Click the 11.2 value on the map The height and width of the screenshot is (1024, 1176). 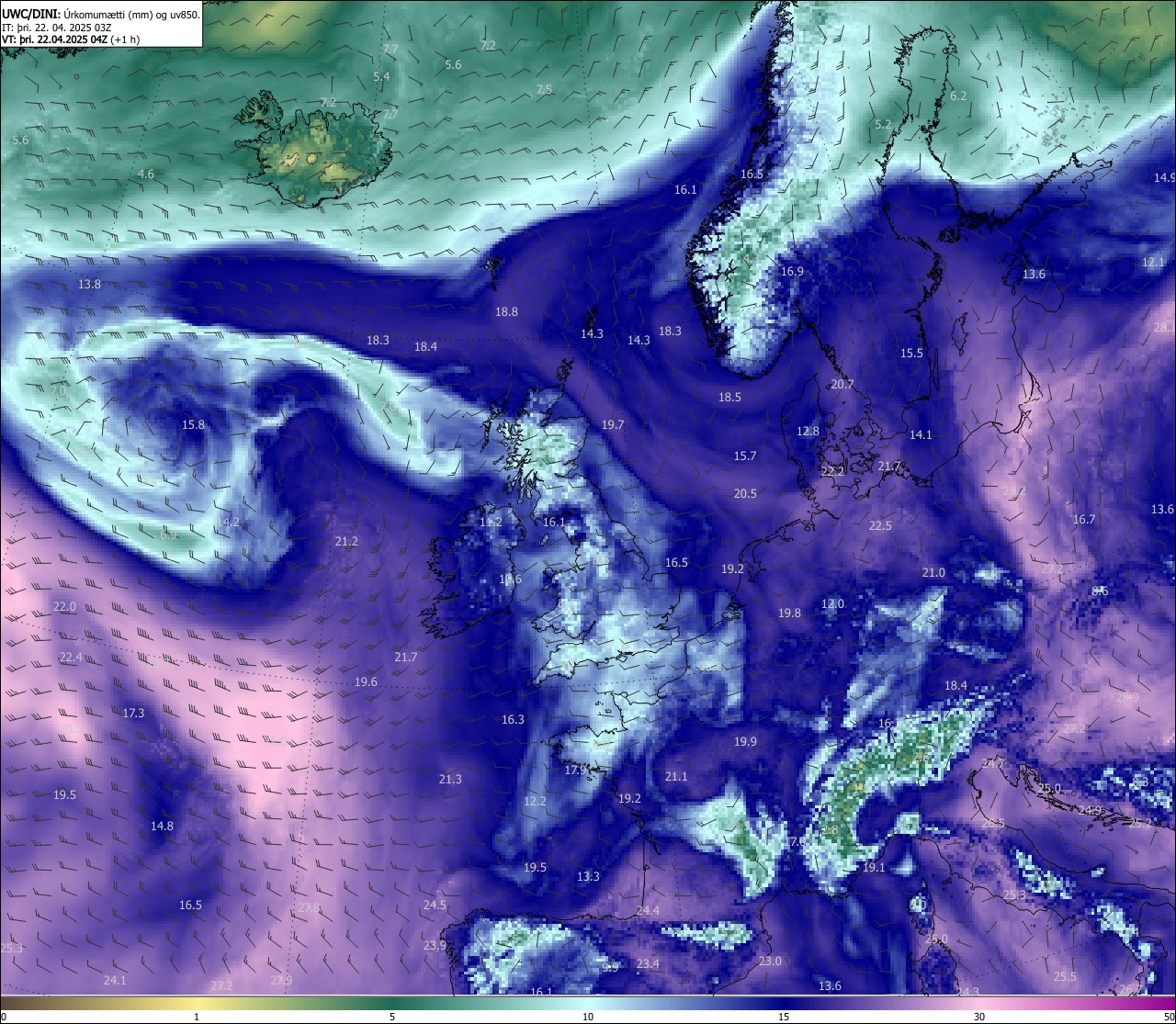tap(491, 523)
